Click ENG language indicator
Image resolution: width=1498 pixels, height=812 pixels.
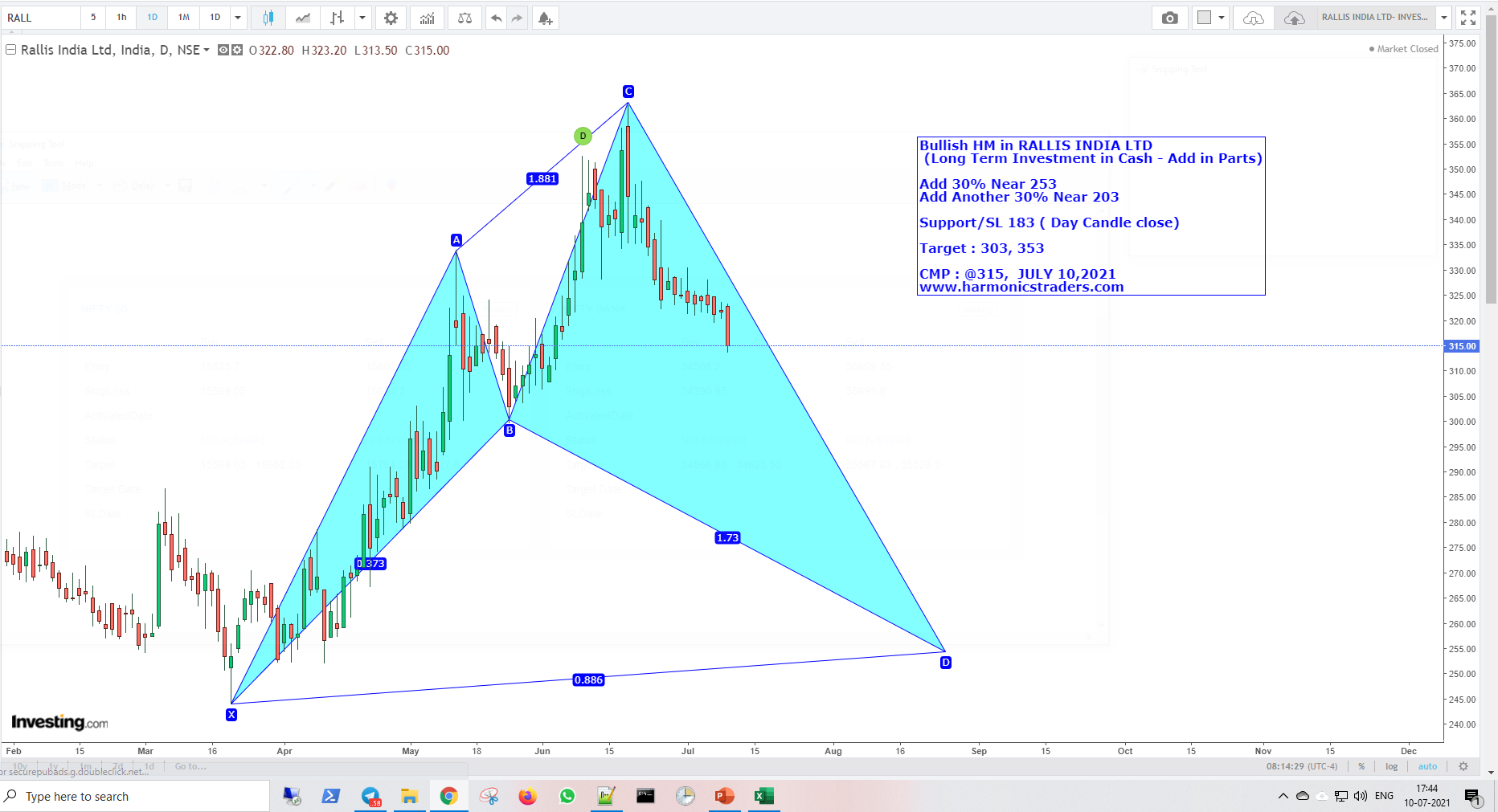[x=1384, y=796]
